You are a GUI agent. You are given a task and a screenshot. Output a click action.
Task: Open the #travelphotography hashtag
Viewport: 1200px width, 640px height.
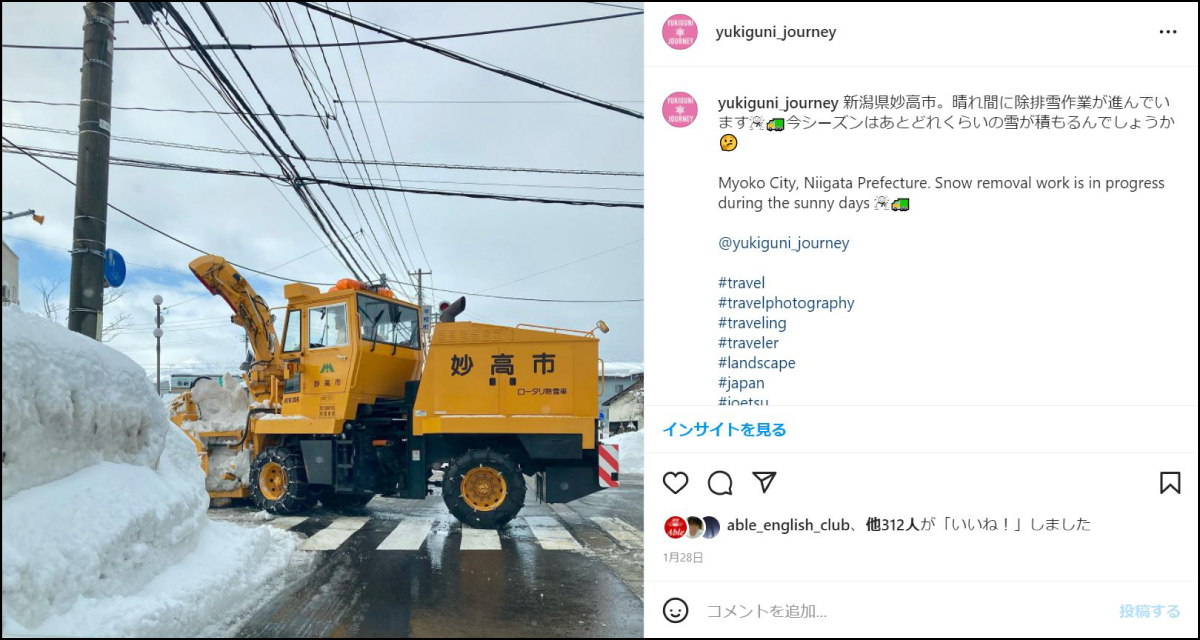[x=786, y=303]
